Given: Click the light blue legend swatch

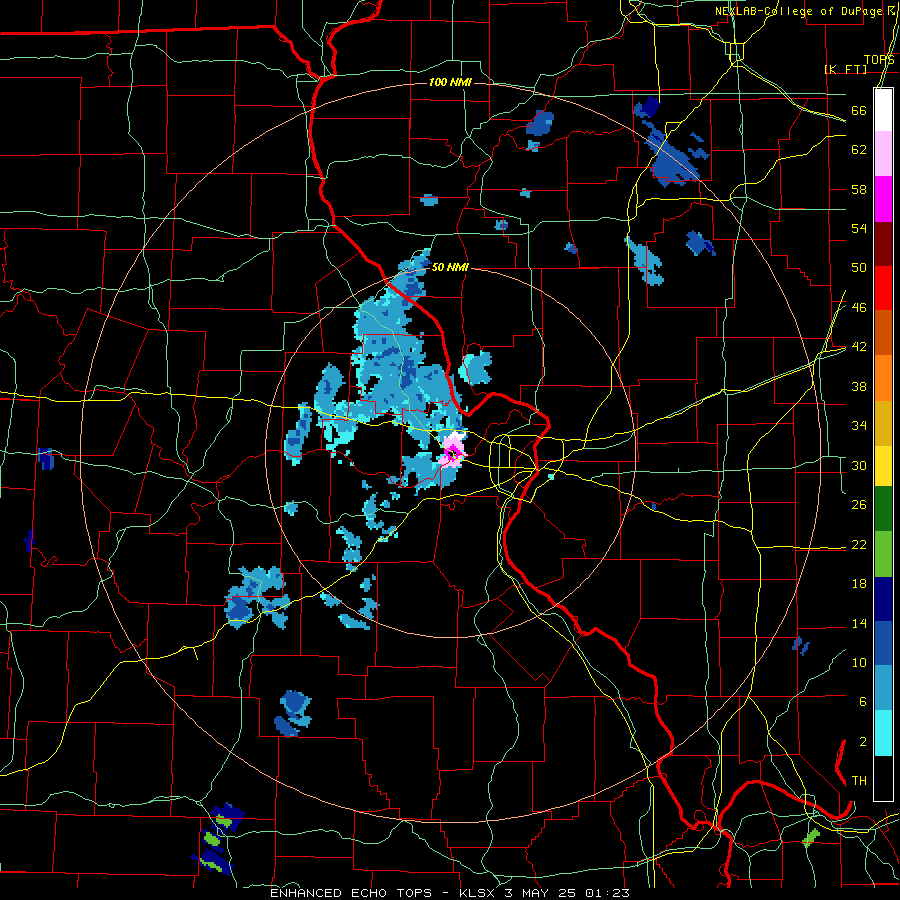Looking at the screenshot, I should tap(883, 688).
